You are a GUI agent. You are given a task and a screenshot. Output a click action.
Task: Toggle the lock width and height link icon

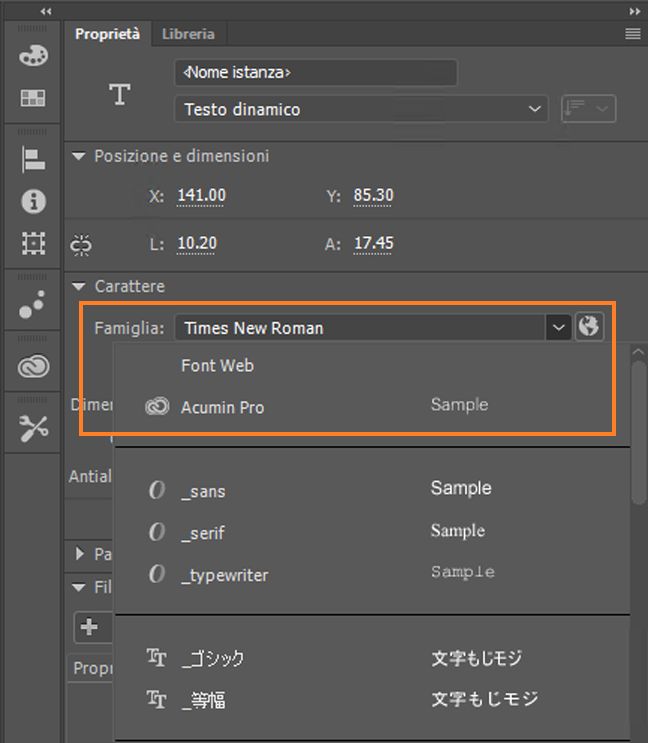click(x=81, y=245)
